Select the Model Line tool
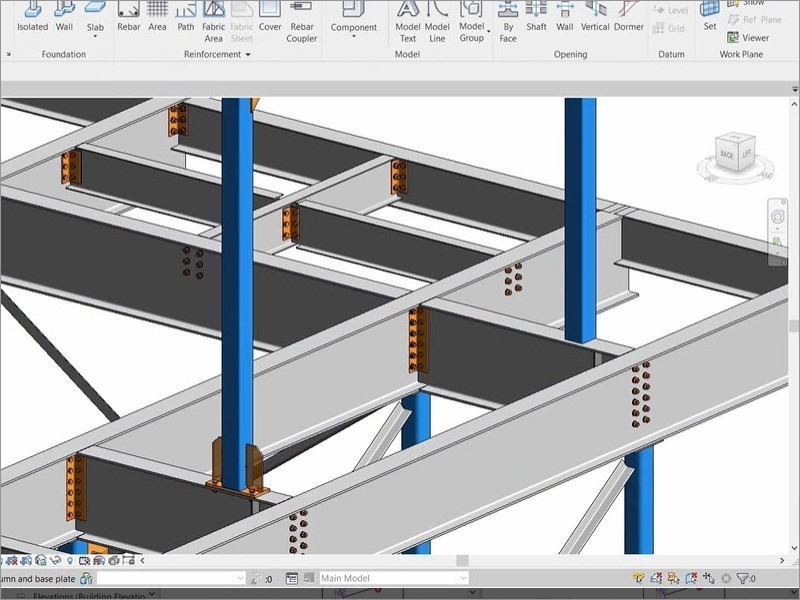 coord(437,22)
